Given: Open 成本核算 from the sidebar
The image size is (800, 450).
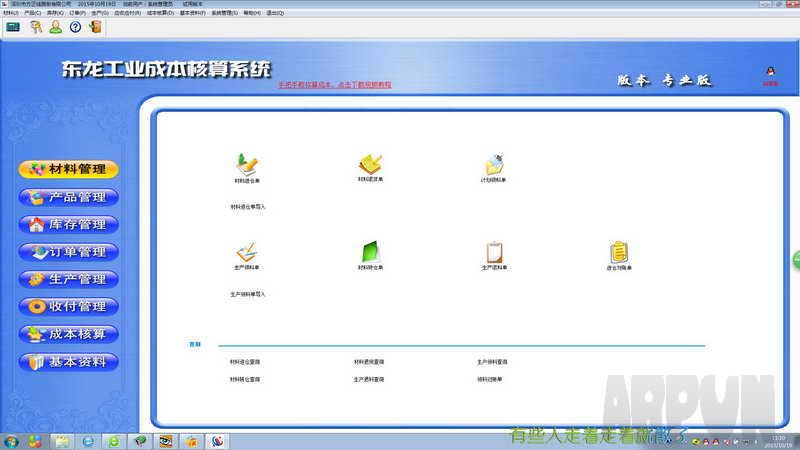Looking at the screenshot, I should tap(68, 334).
